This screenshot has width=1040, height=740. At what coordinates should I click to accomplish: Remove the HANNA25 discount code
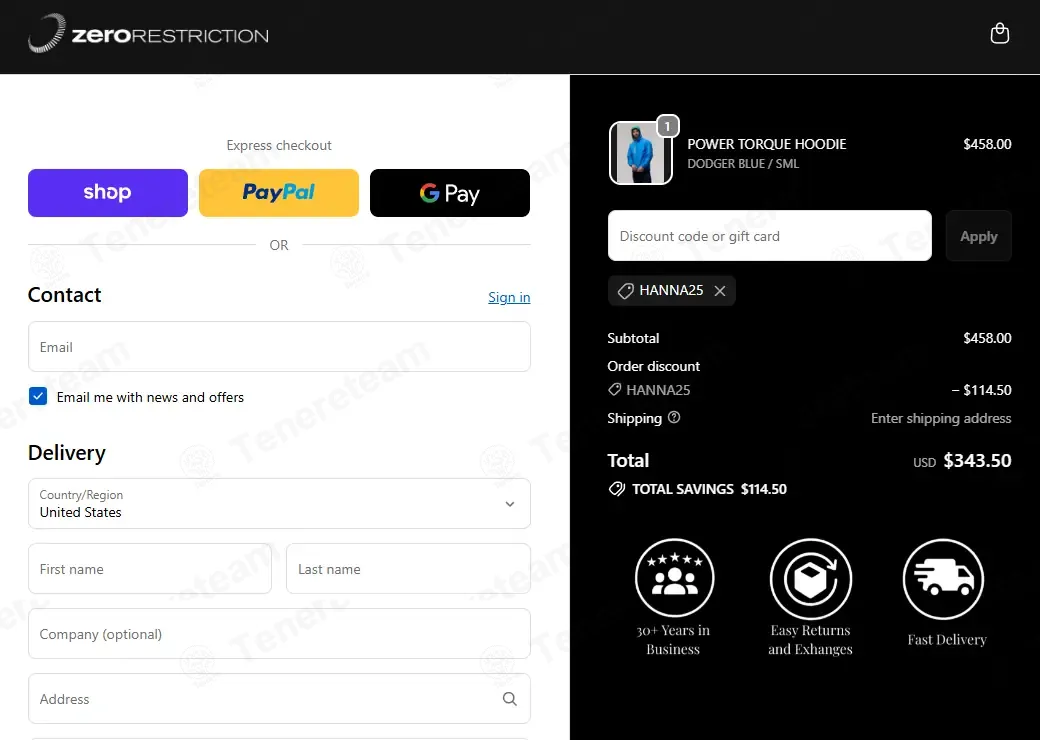tap(720, 290)
